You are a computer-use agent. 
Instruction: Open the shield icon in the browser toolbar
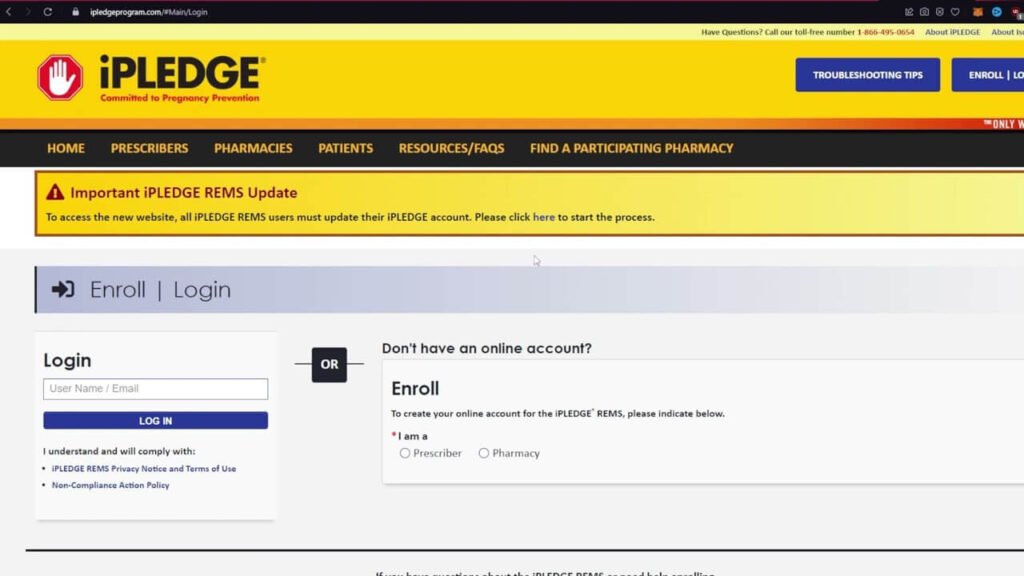pos(940,11)
